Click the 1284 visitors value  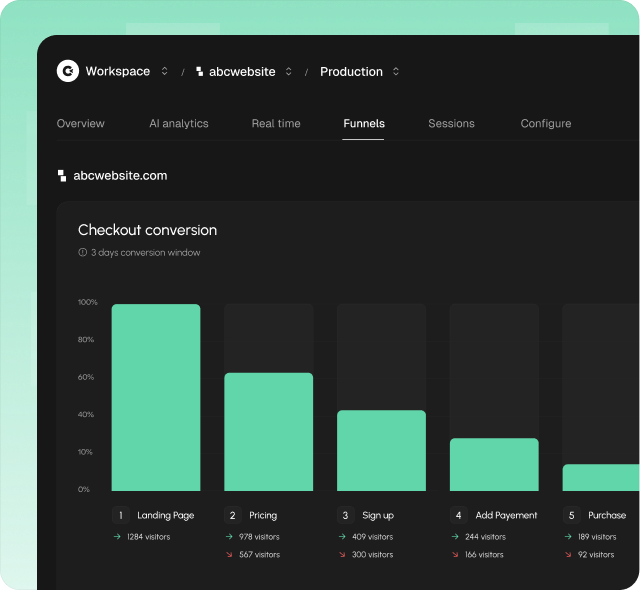coord(149,537)
